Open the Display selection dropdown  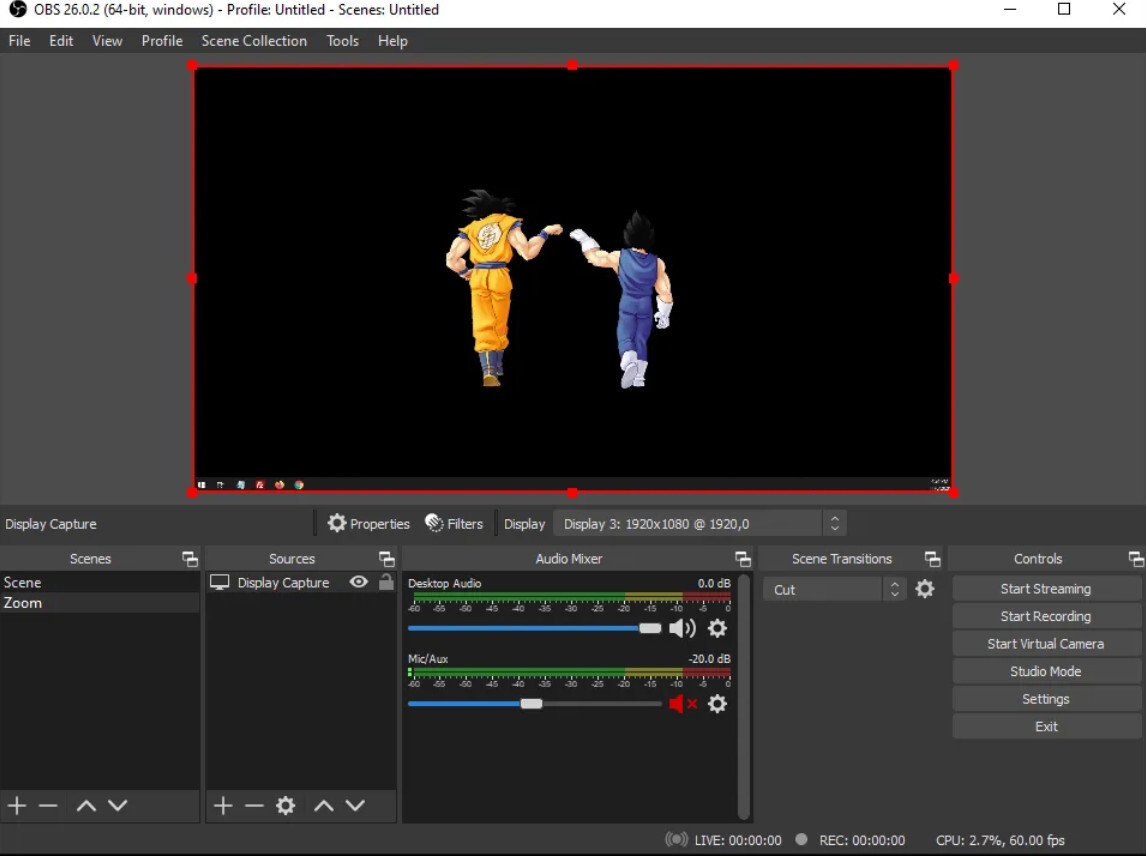coord(699,523)
